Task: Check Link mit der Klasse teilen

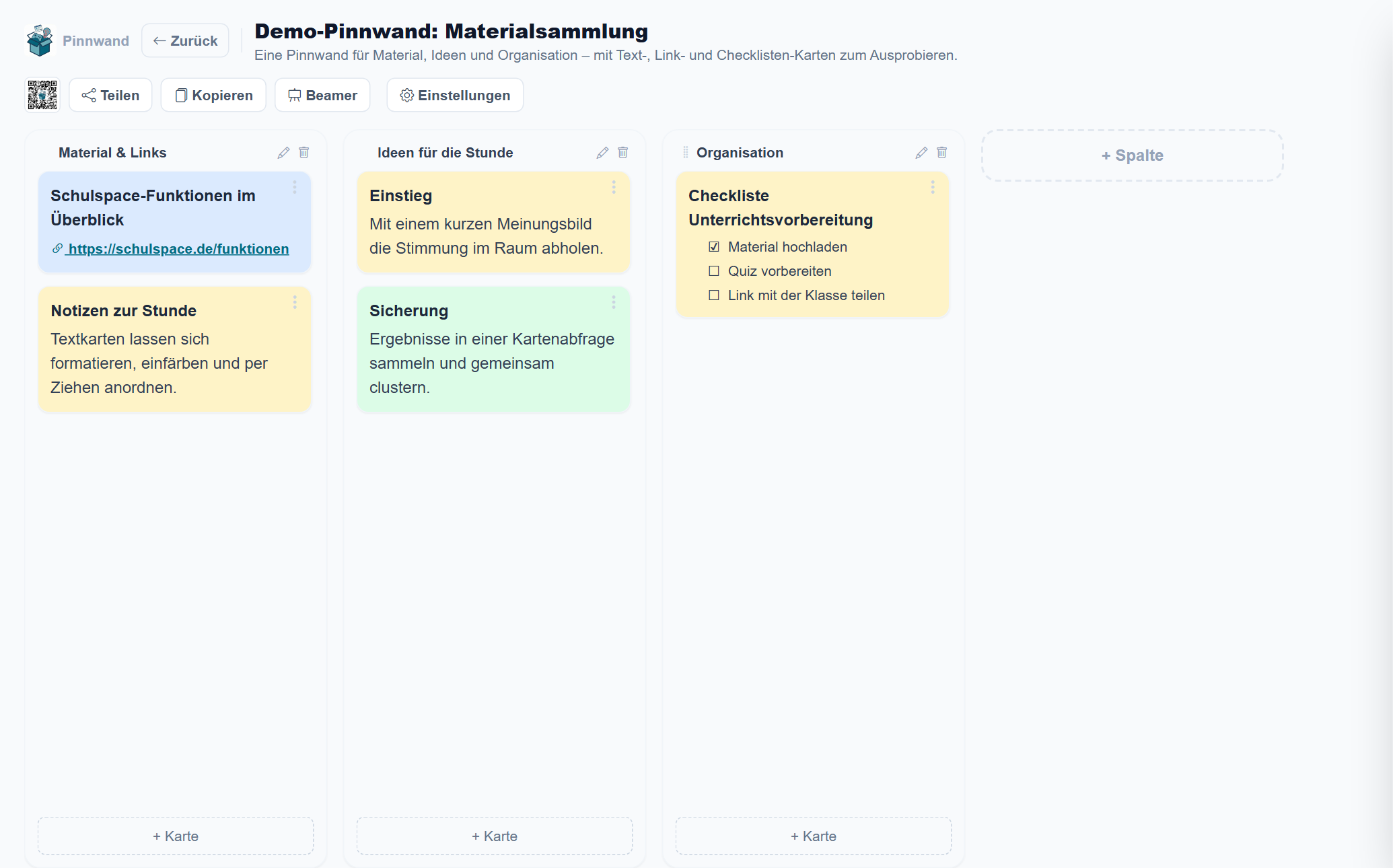Action: tap(714, 295)
